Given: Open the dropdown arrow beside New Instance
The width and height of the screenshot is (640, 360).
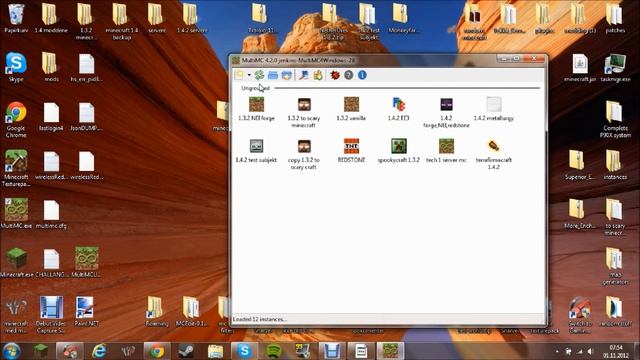Looking at the screenshot, I should pos(249,75).
